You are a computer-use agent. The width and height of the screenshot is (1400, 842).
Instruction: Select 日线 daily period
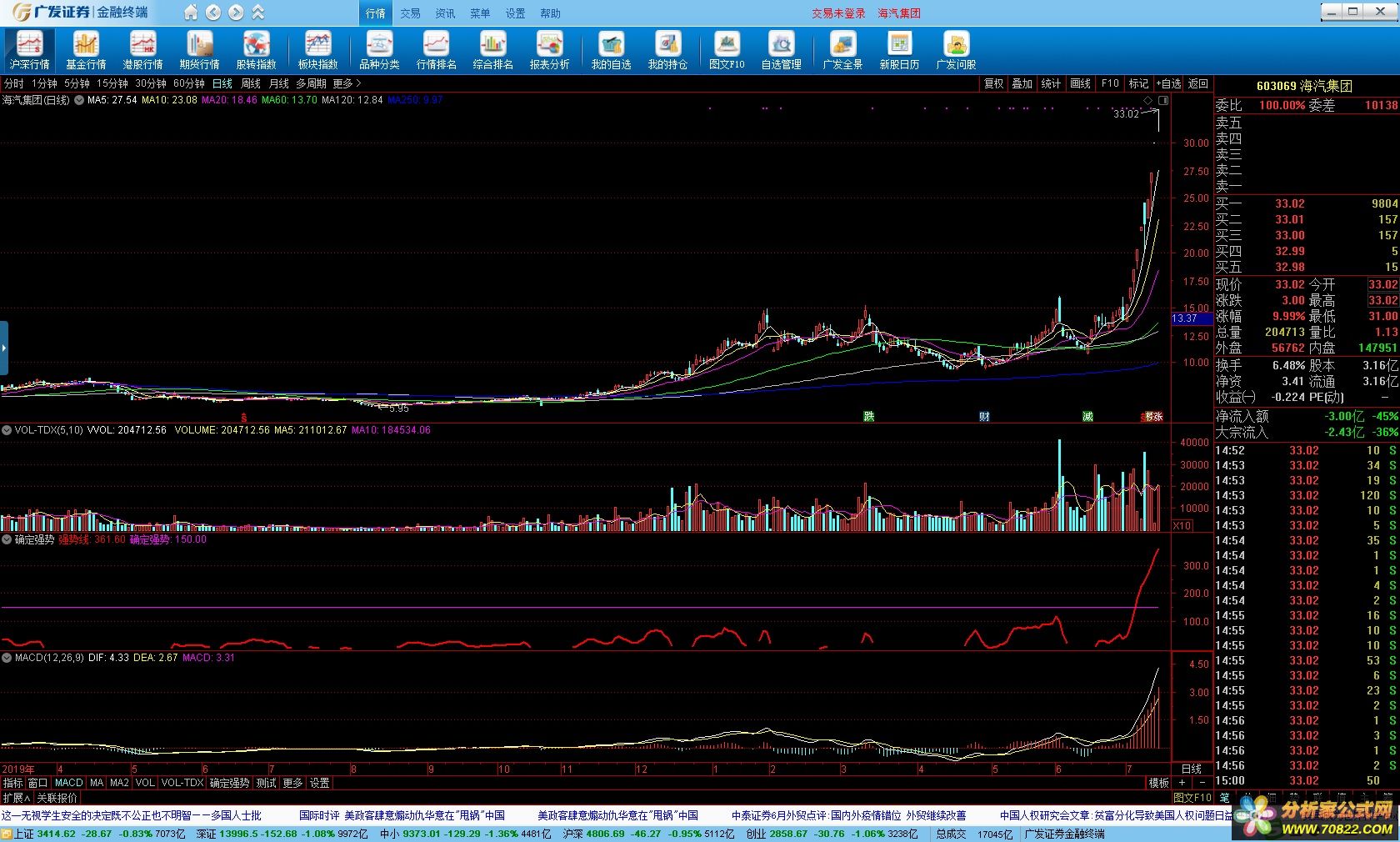pos(222,83)
